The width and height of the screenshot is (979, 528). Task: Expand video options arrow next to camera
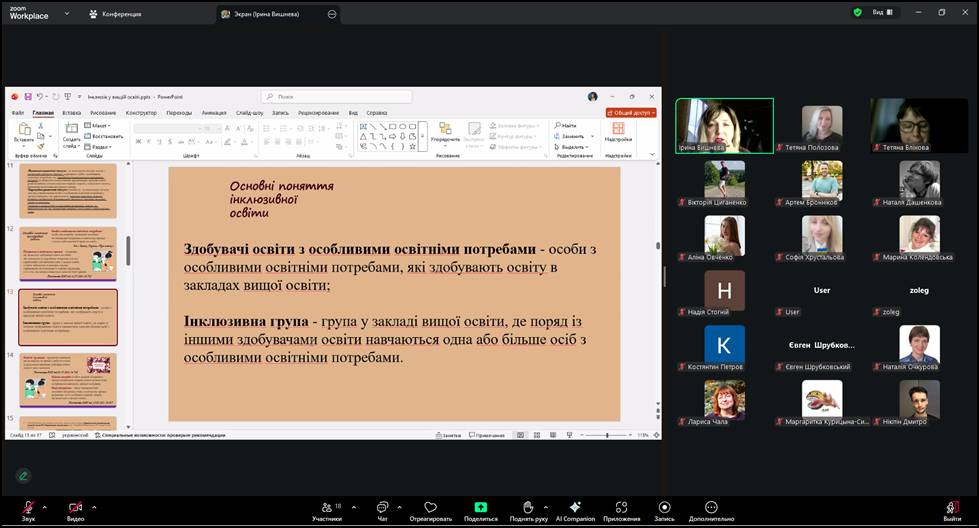pos(96,506)
